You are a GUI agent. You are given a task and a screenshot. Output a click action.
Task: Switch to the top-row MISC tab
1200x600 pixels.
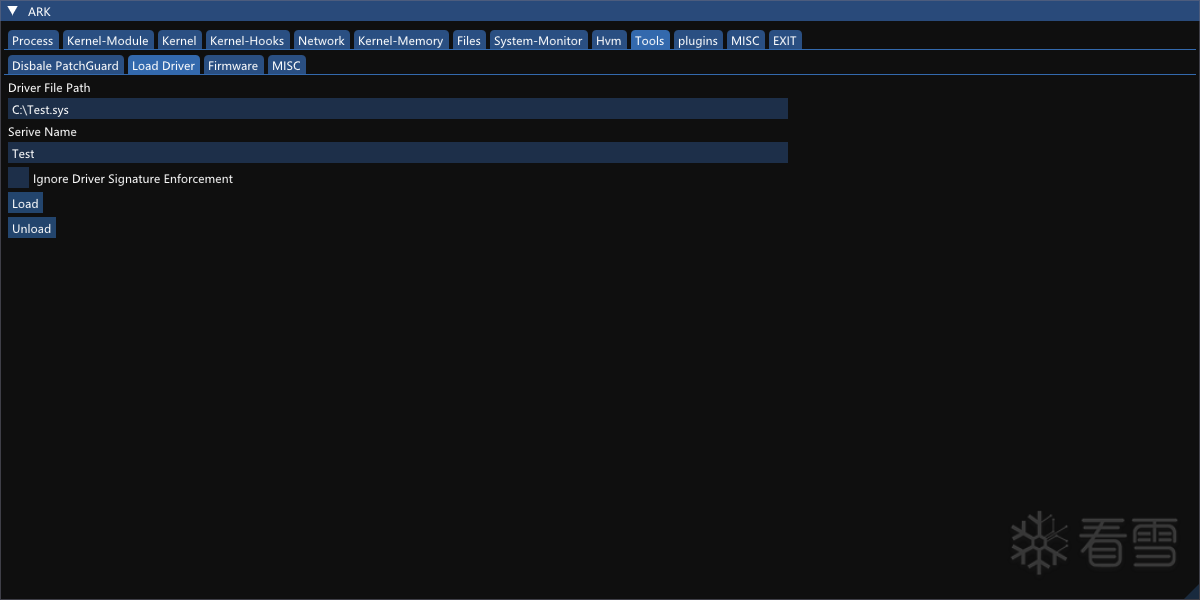pos(745,41)
